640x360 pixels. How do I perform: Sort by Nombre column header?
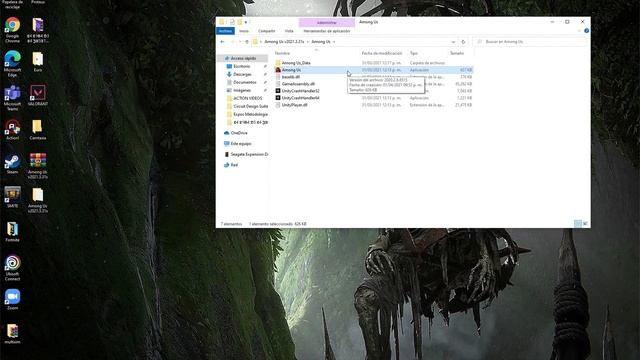(282, 53)
